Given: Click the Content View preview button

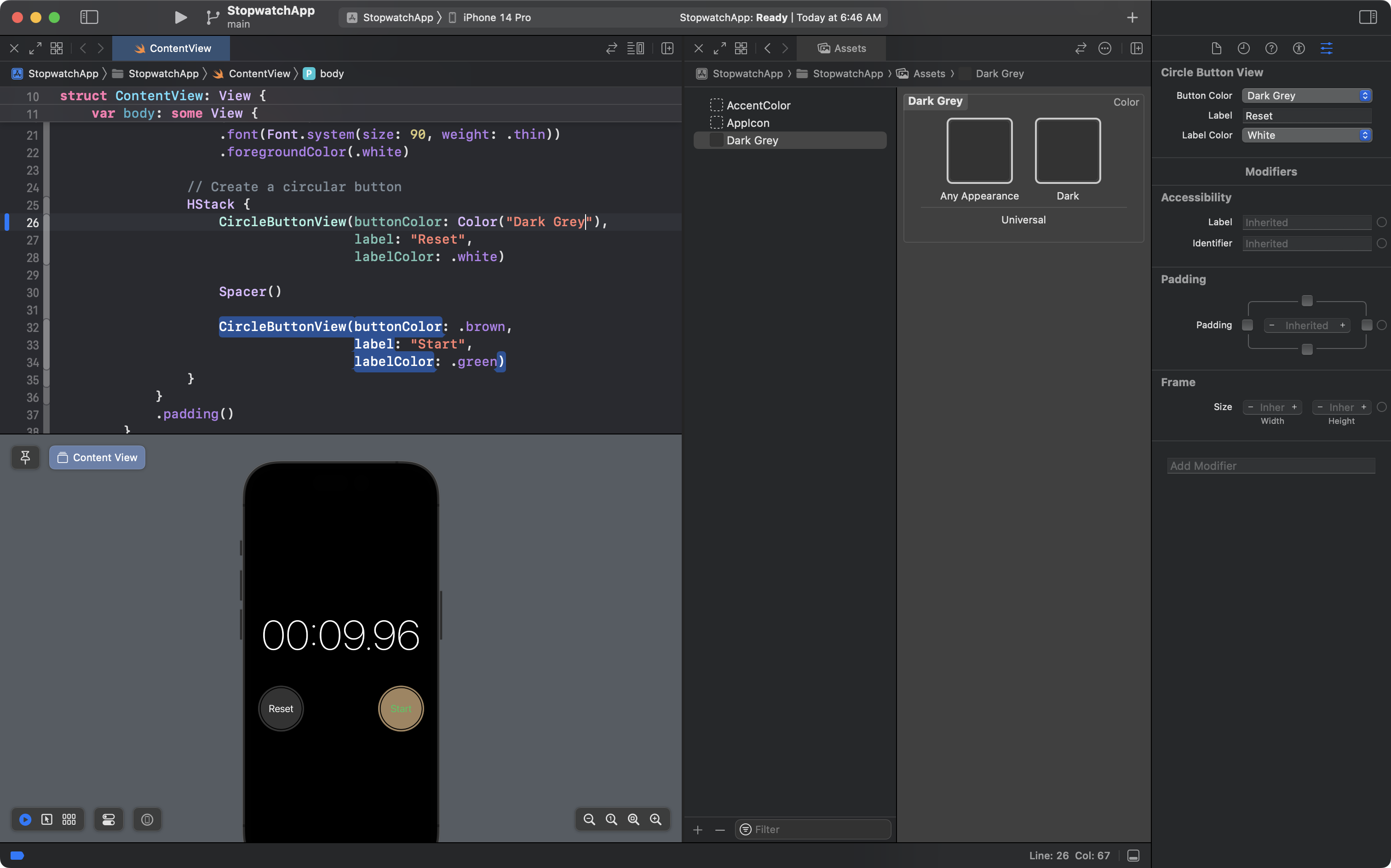Looking at the screenshot, I should pyautogui.click(x=97, y=457).
